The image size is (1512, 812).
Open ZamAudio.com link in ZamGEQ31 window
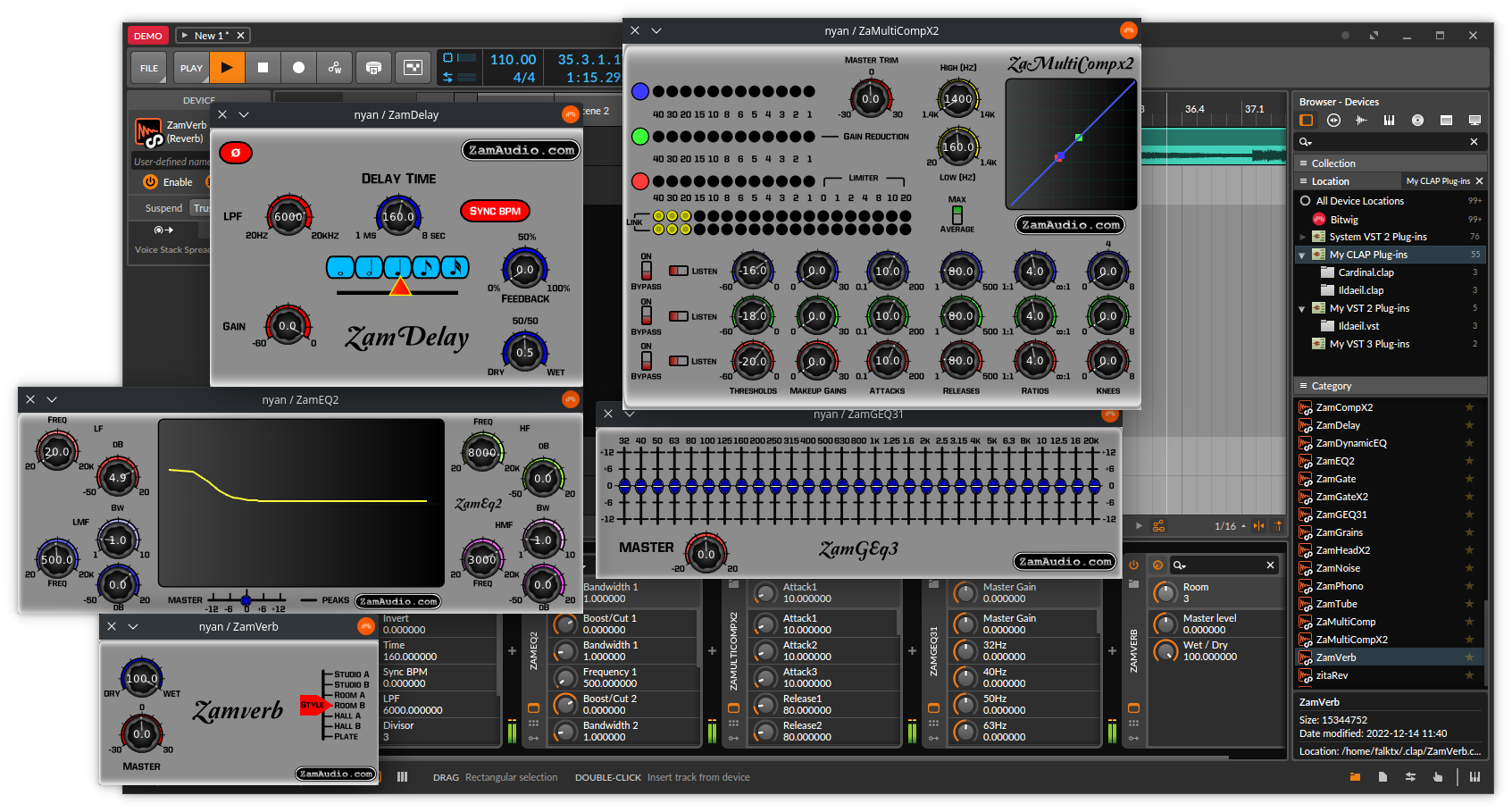point(1065,562)
